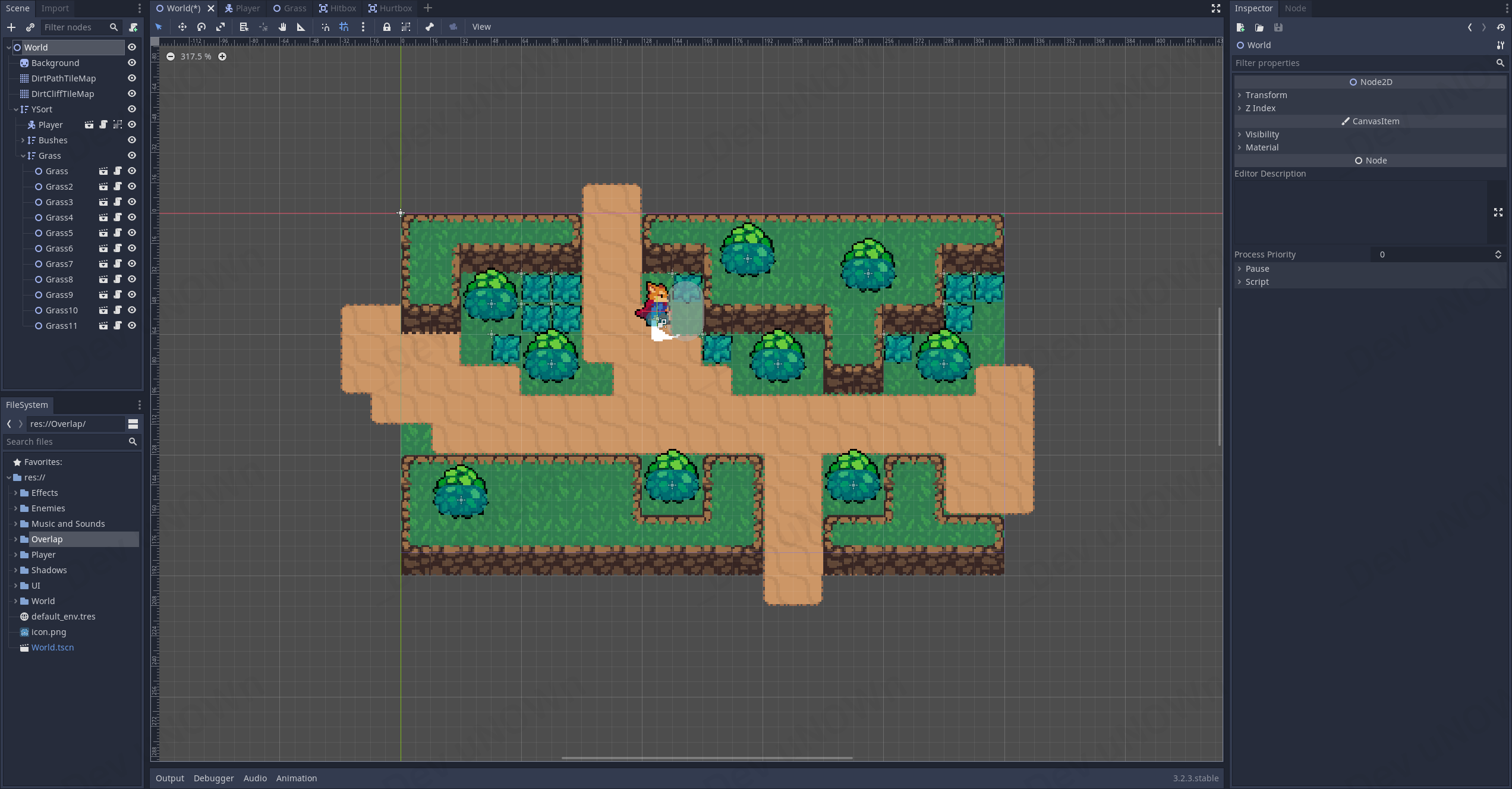Open the View menu in the toolbar
The height and width of the screenshot is (789, 1512).
point(481,27)
